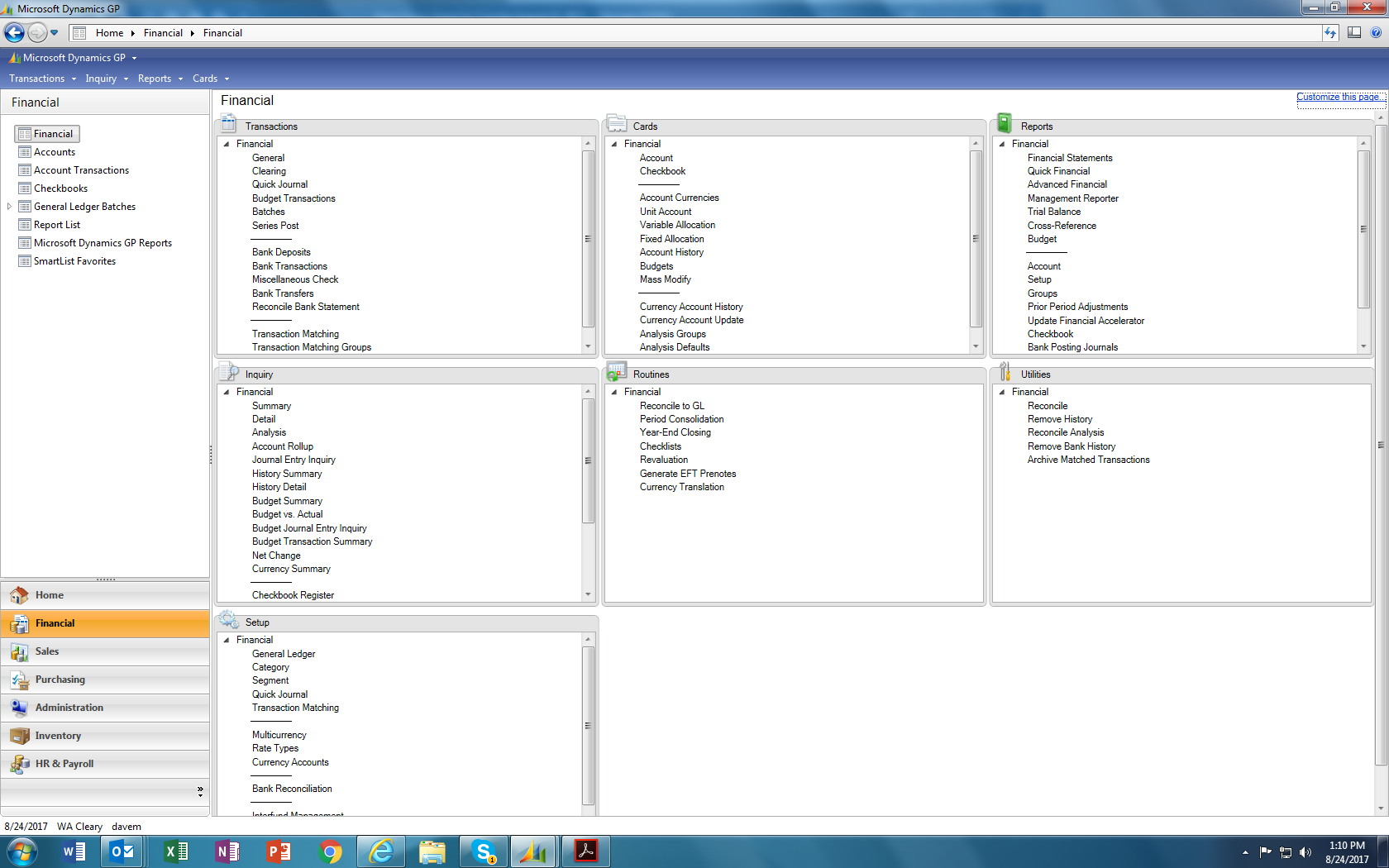This screenshot has height=868, width=1389.
Task: Open HR & Payroll in navigation pane
Action: pyautogui.click(x=105, y=764)
